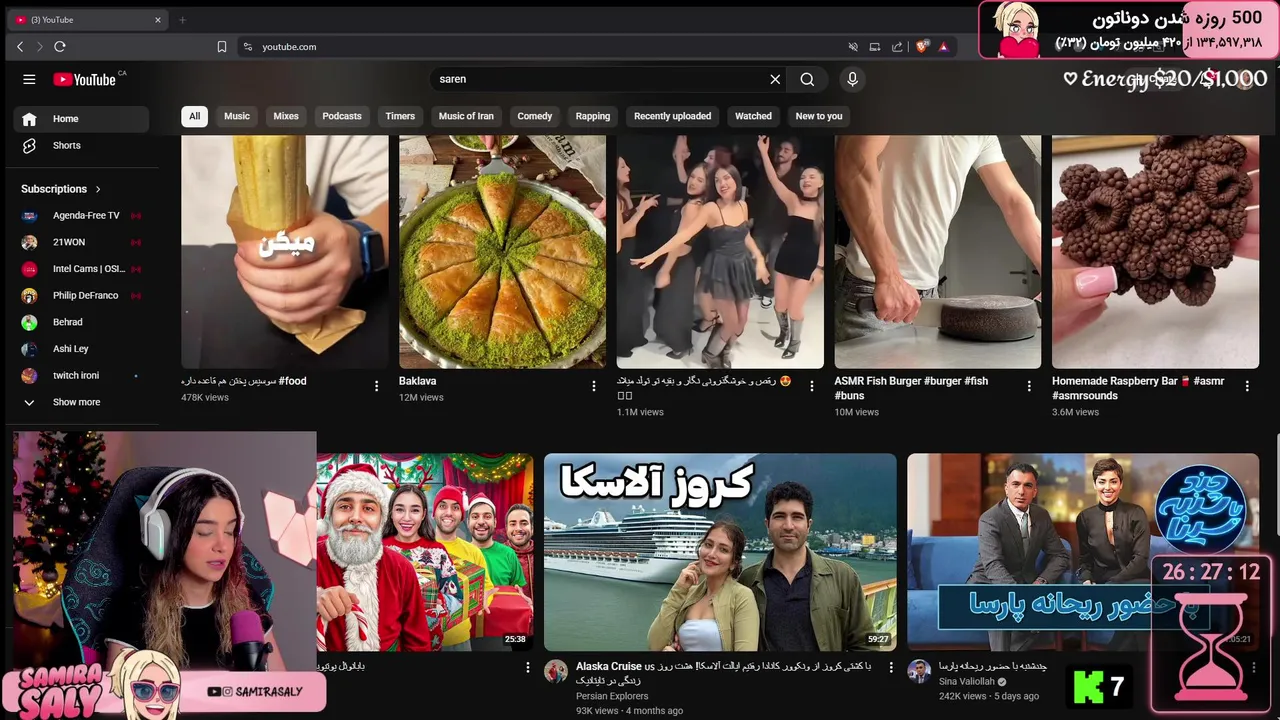Select the Podcasts filter chip
This screenshot has width=1280, height=720.
coord(342,116)
